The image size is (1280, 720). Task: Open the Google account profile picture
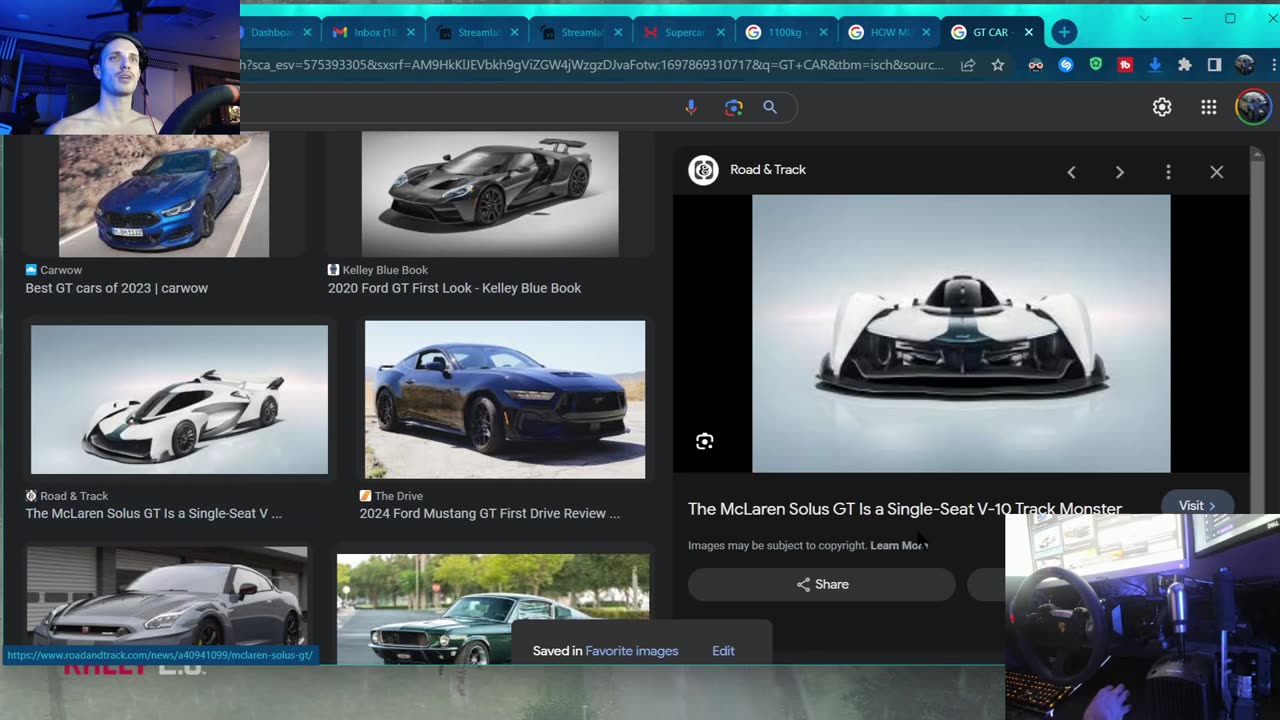pos(1253,107)
